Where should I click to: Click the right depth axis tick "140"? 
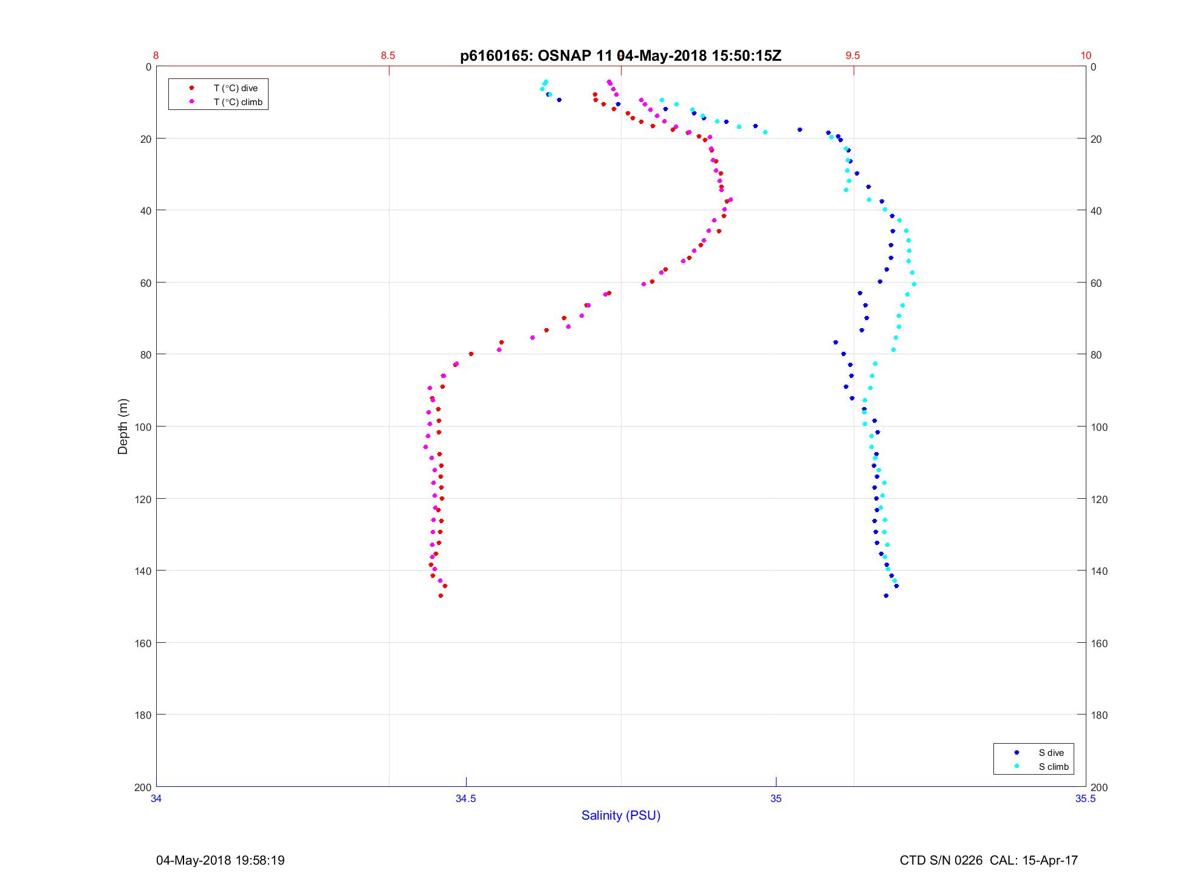click(1100, 571)
